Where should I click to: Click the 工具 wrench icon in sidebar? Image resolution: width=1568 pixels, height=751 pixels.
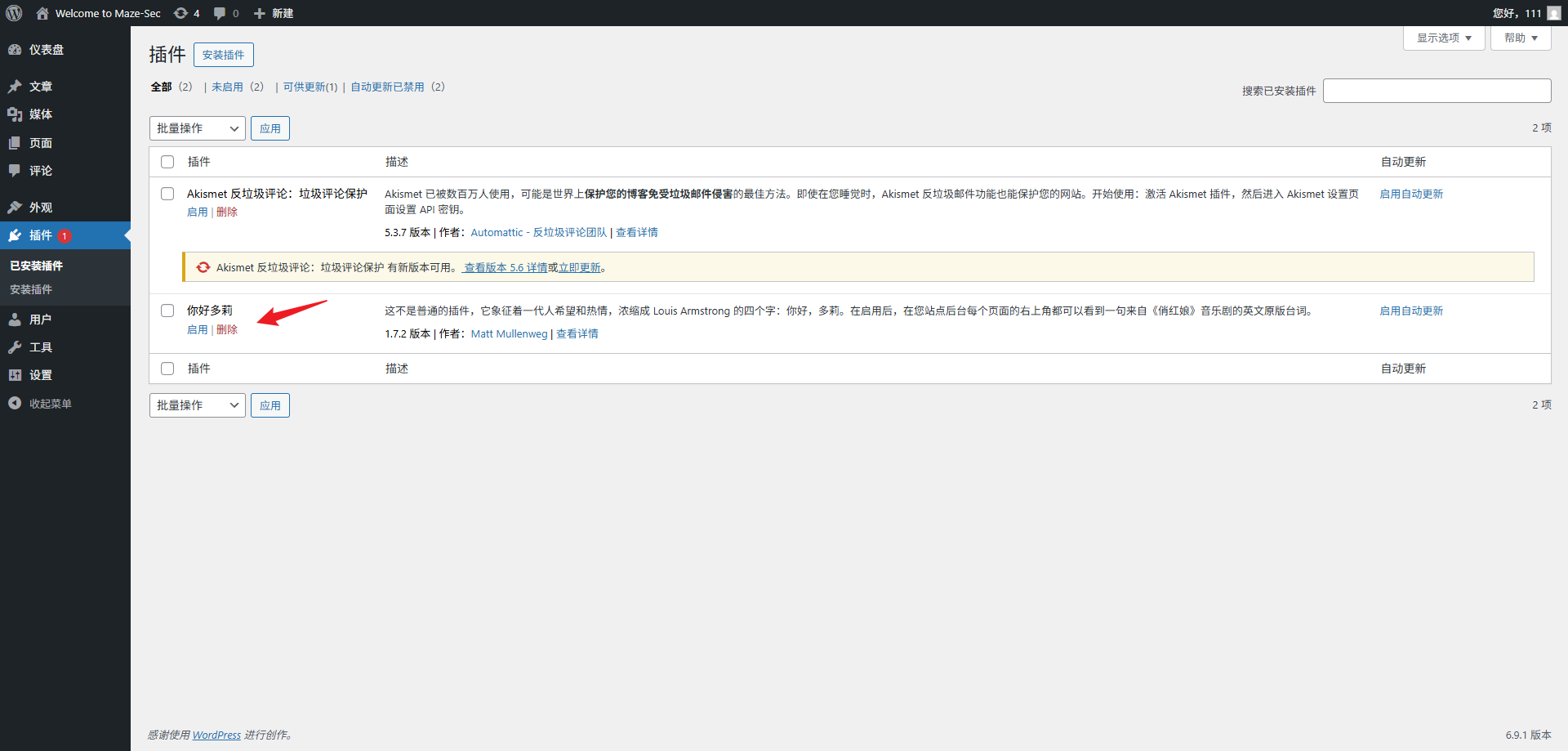pyautogui.click(x=15, y=347)
